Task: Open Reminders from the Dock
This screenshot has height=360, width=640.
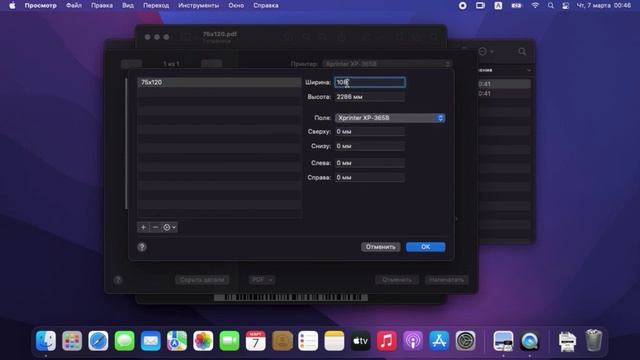Action: tap(308, 341)
